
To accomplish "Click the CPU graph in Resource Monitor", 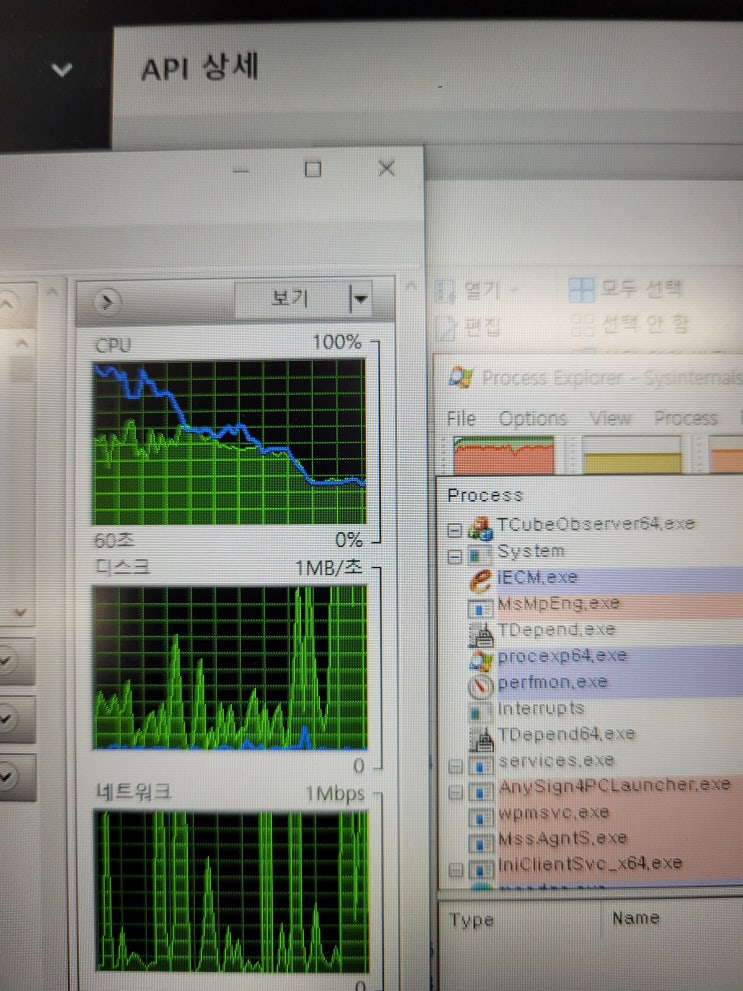I will tap(229, 442).
